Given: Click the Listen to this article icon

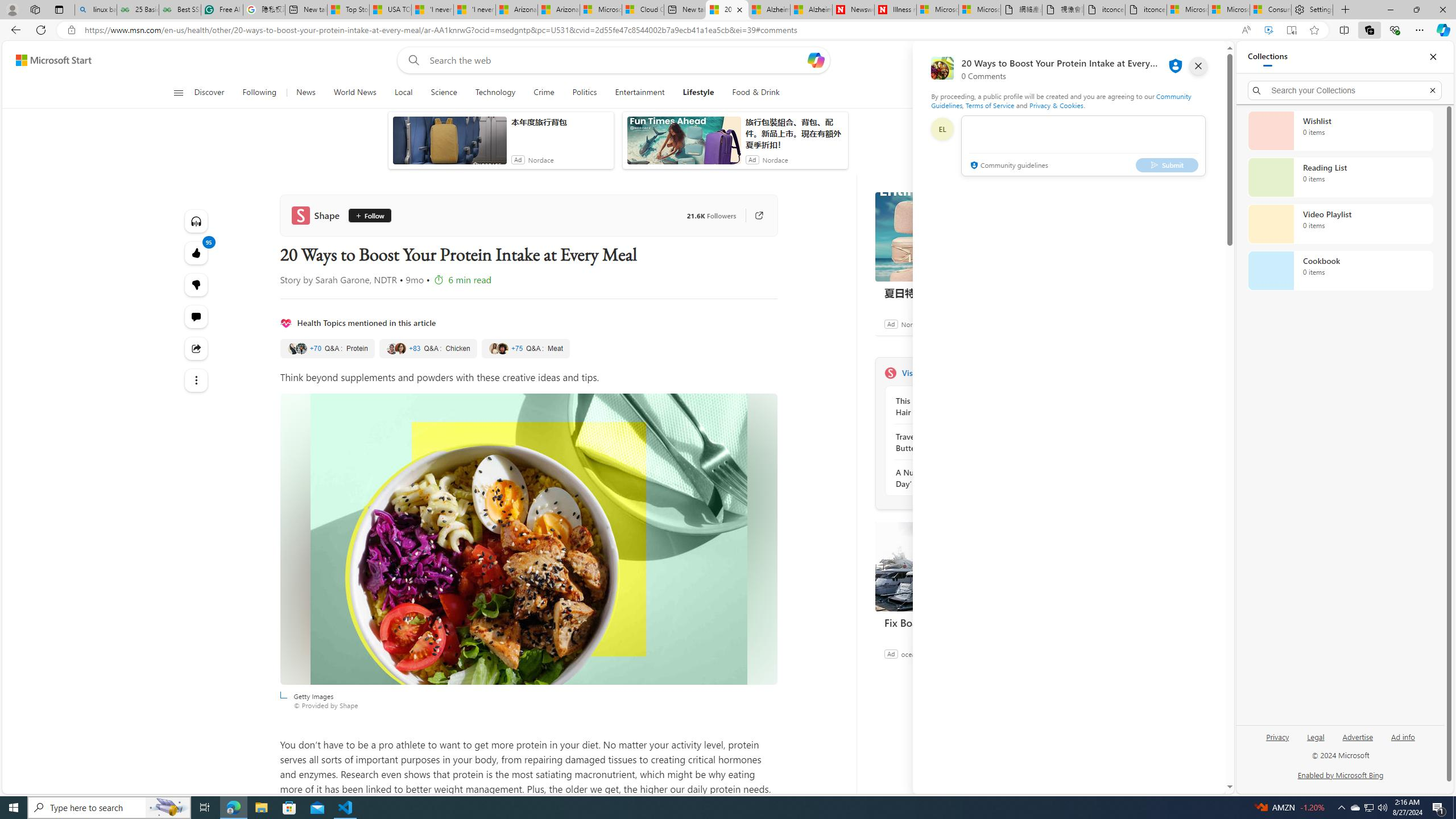Looking at the screenshot, I should (x=196, y=221).
